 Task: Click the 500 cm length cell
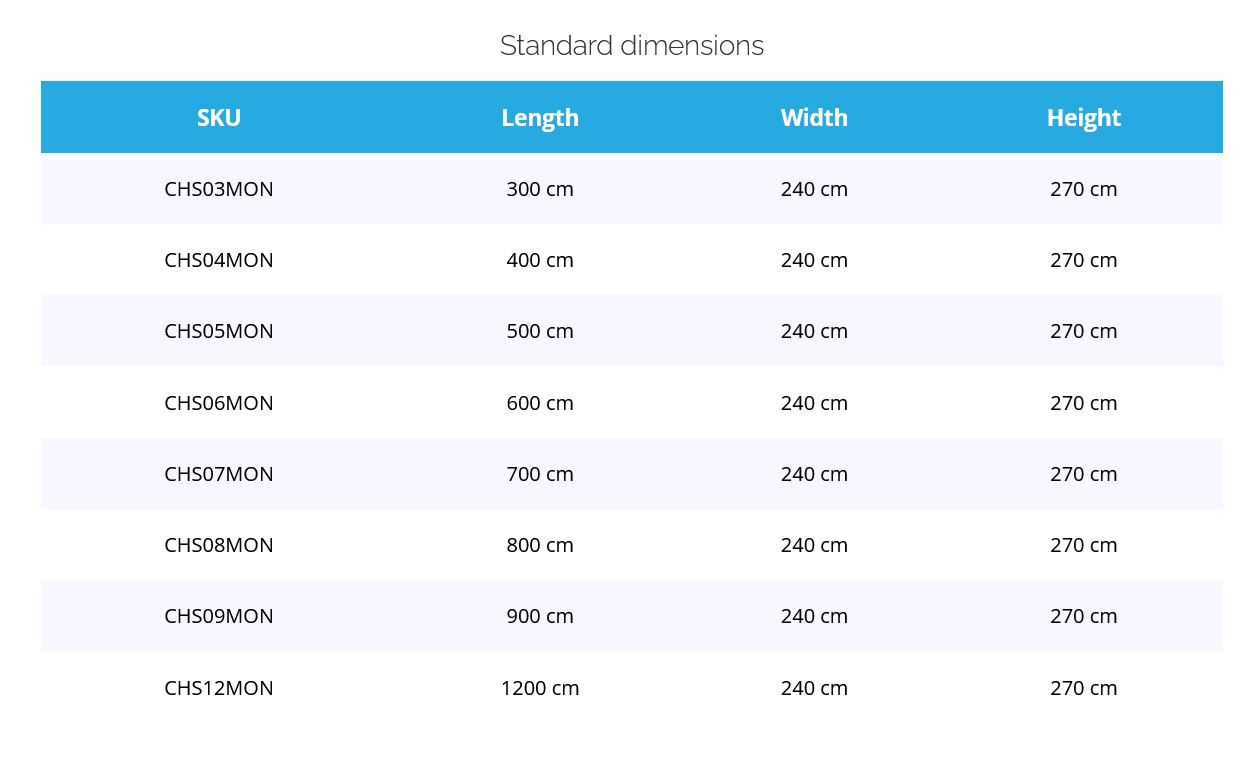(x=540, y=331)
